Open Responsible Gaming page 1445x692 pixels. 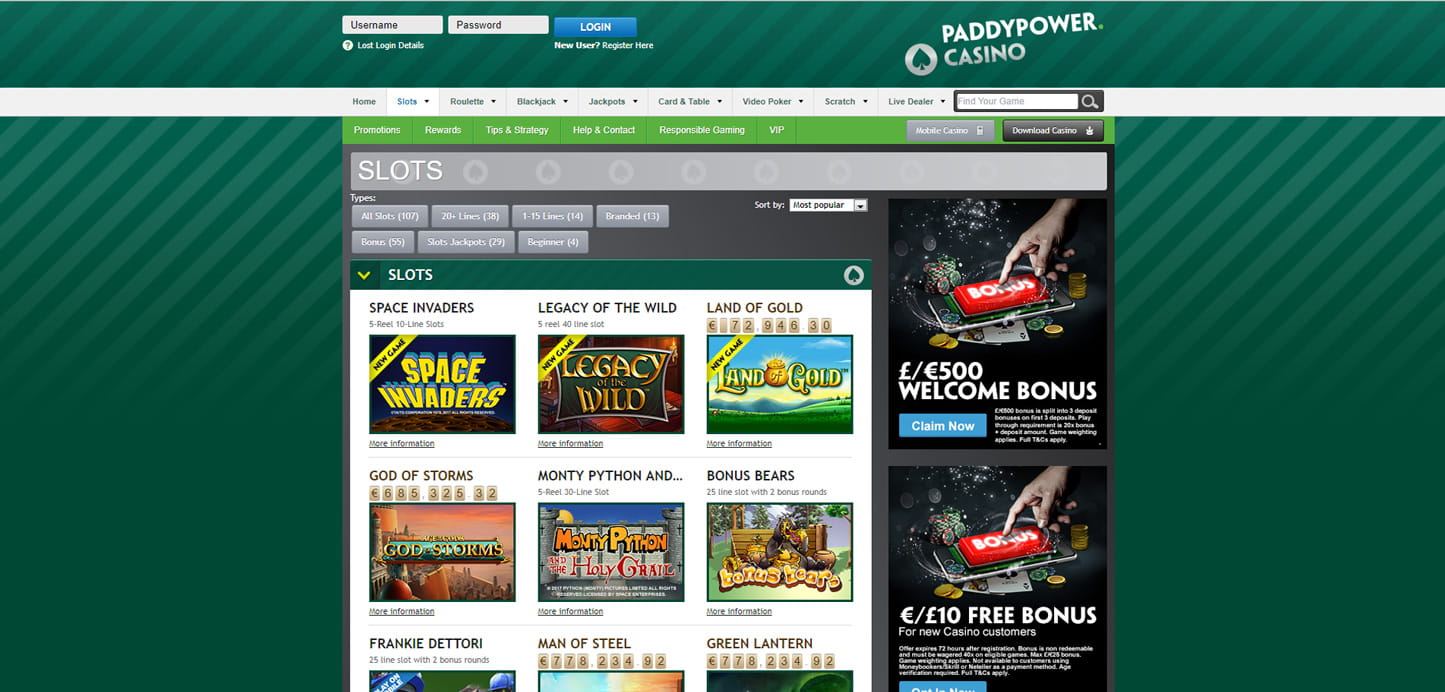pyautogui.click(x=702, y=130)
